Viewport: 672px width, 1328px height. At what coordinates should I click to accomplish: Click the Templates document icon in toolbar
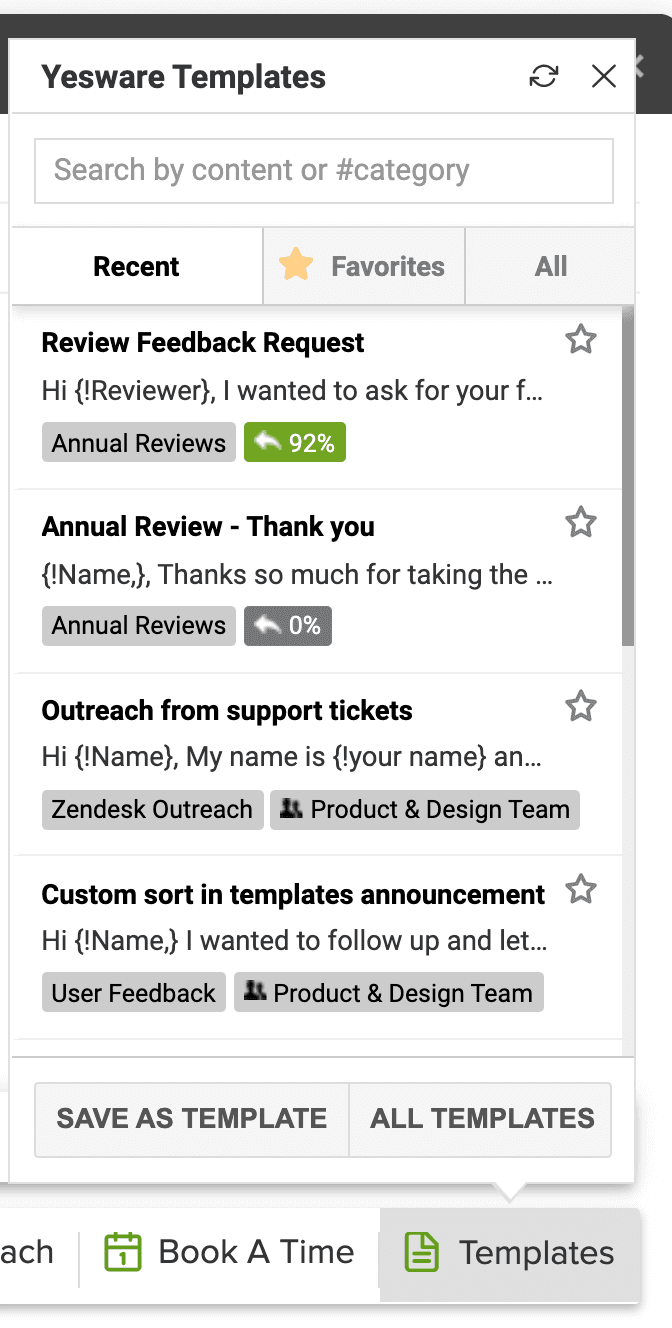click(421, 1252)
